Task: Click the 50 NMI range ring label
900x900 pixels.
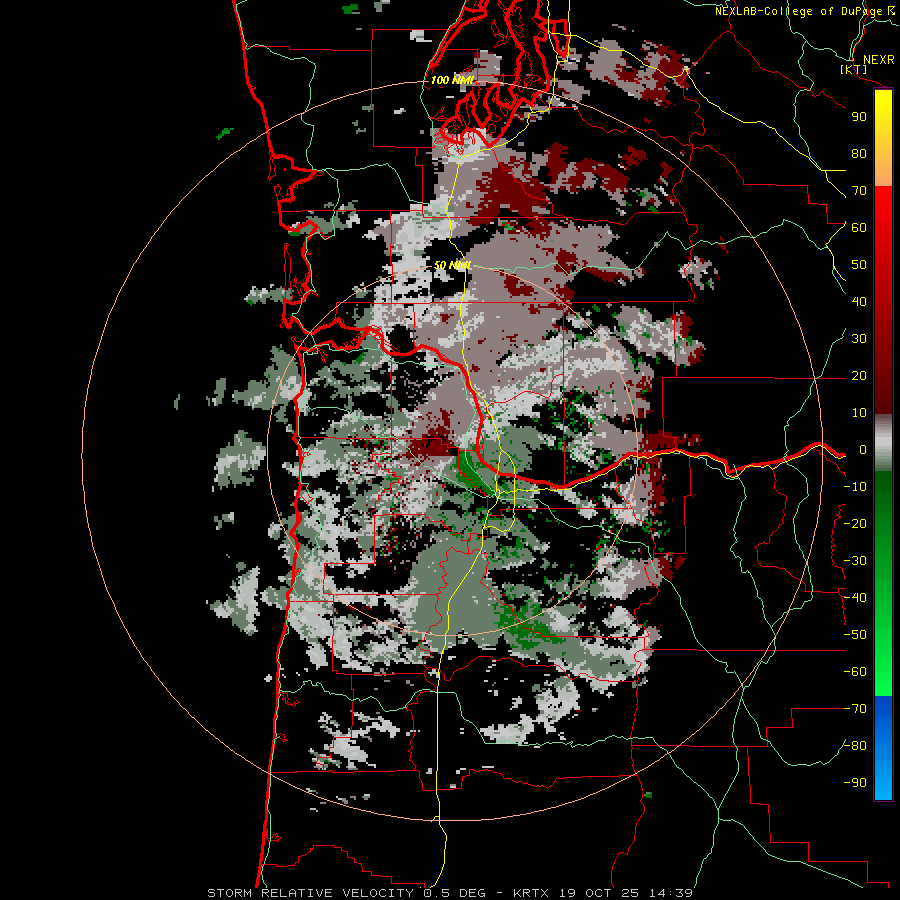Action: 452,265
